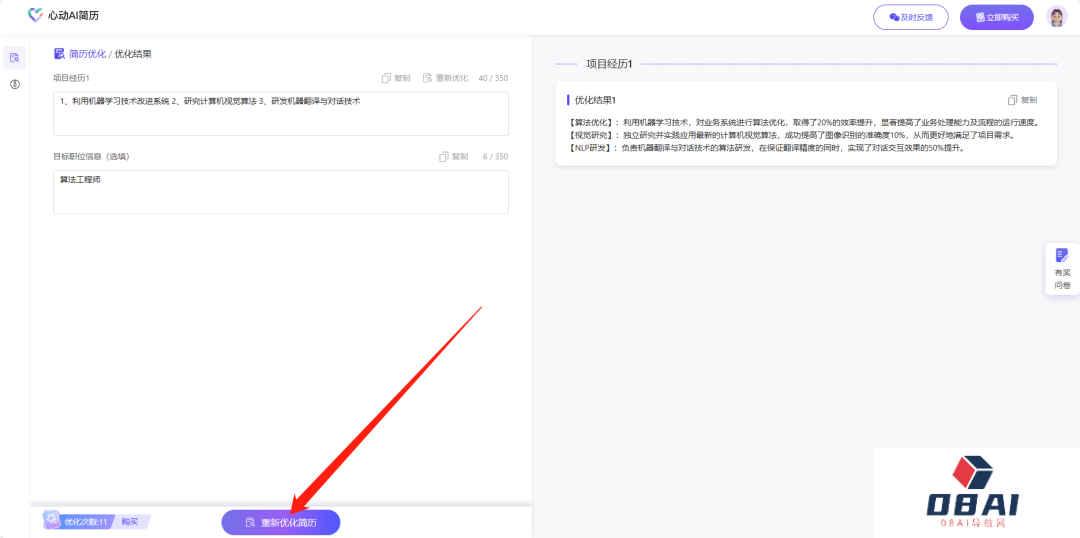Click the 简历优化 breadcrumb link
This screenshot has width=1080, height=538.
87,54
